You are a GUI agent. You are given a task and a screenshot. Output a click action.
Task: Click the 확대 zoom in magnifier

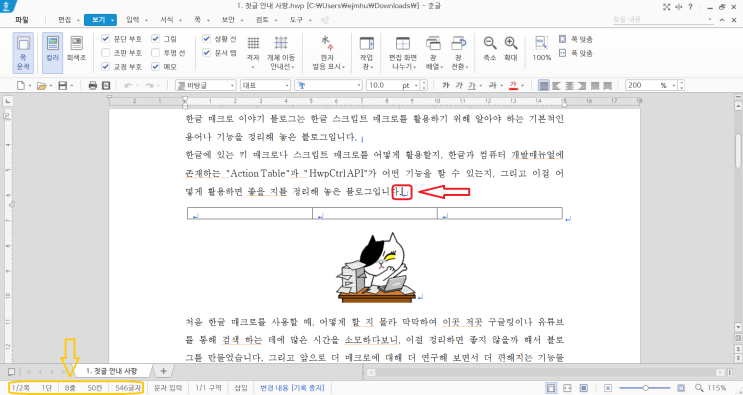(510, 48)
